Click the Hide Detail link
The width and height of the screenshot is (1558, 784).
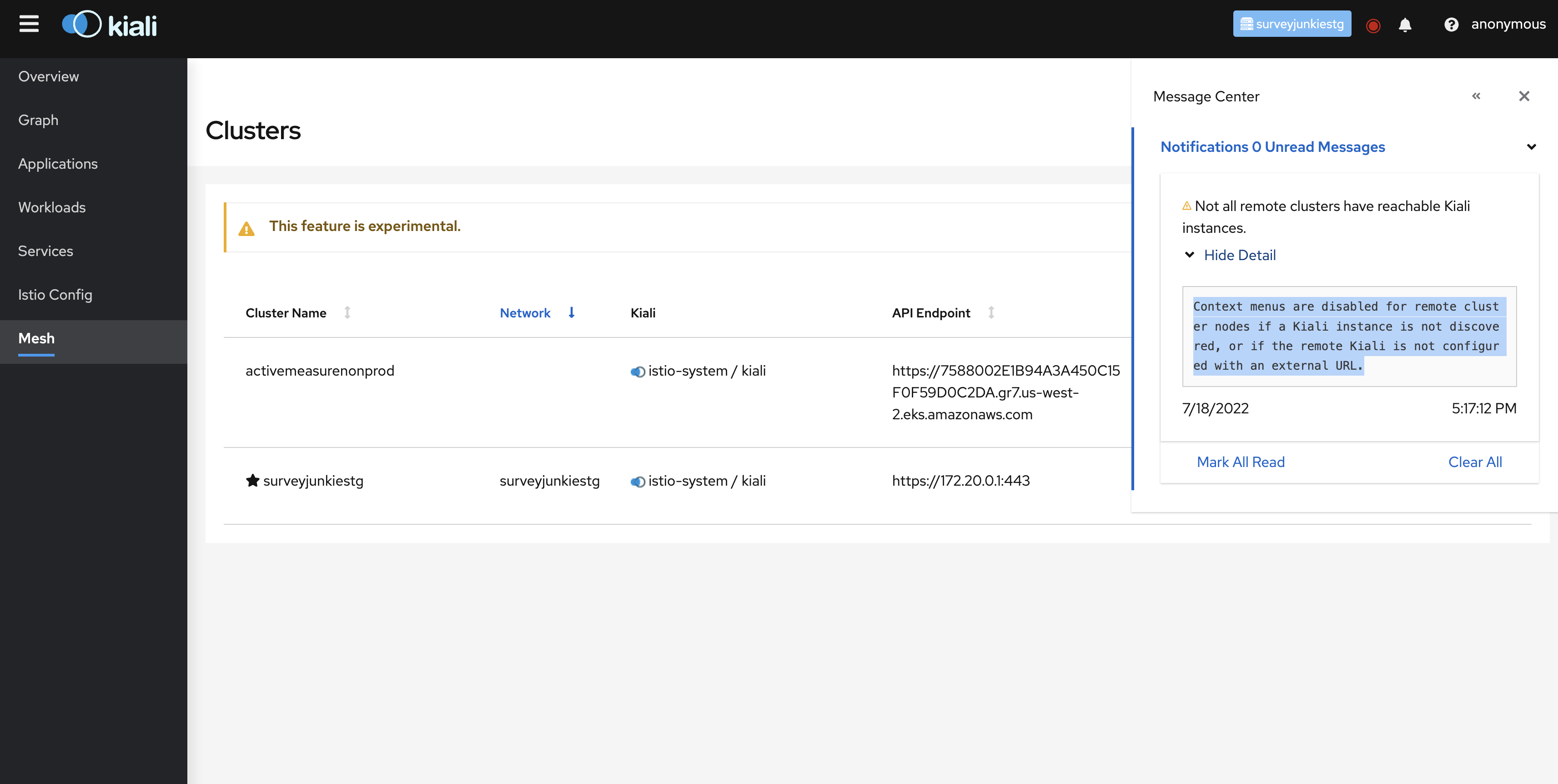pyautogui.click(x=1240, y=255)
